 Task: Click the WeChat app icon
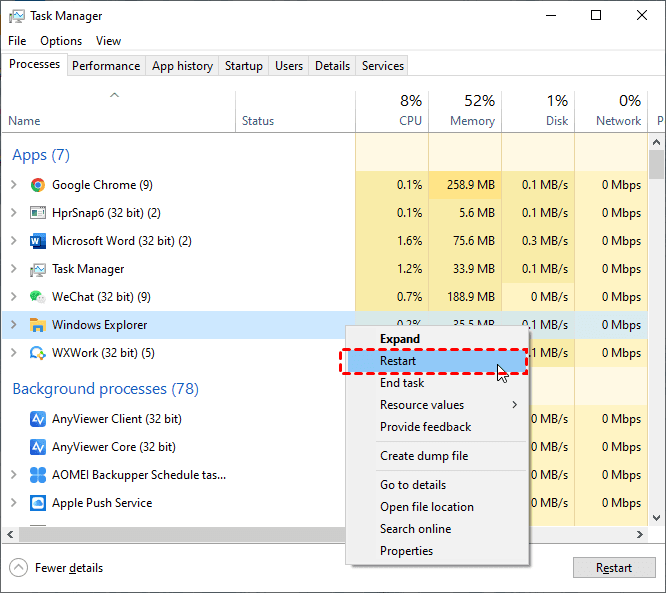(38, 297)
